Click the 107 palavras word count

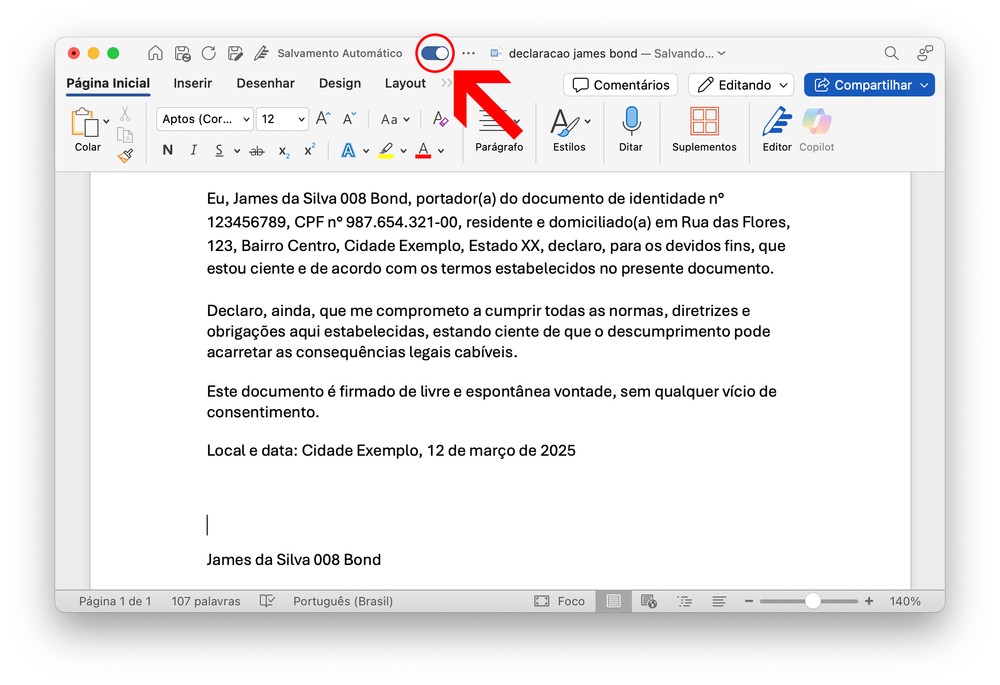[206, 601]
